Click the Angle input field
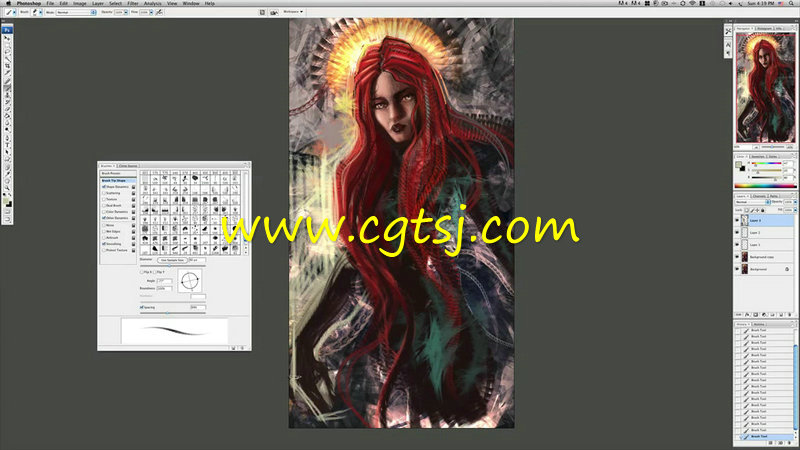 pyautogui.click(x=164, y=281)
